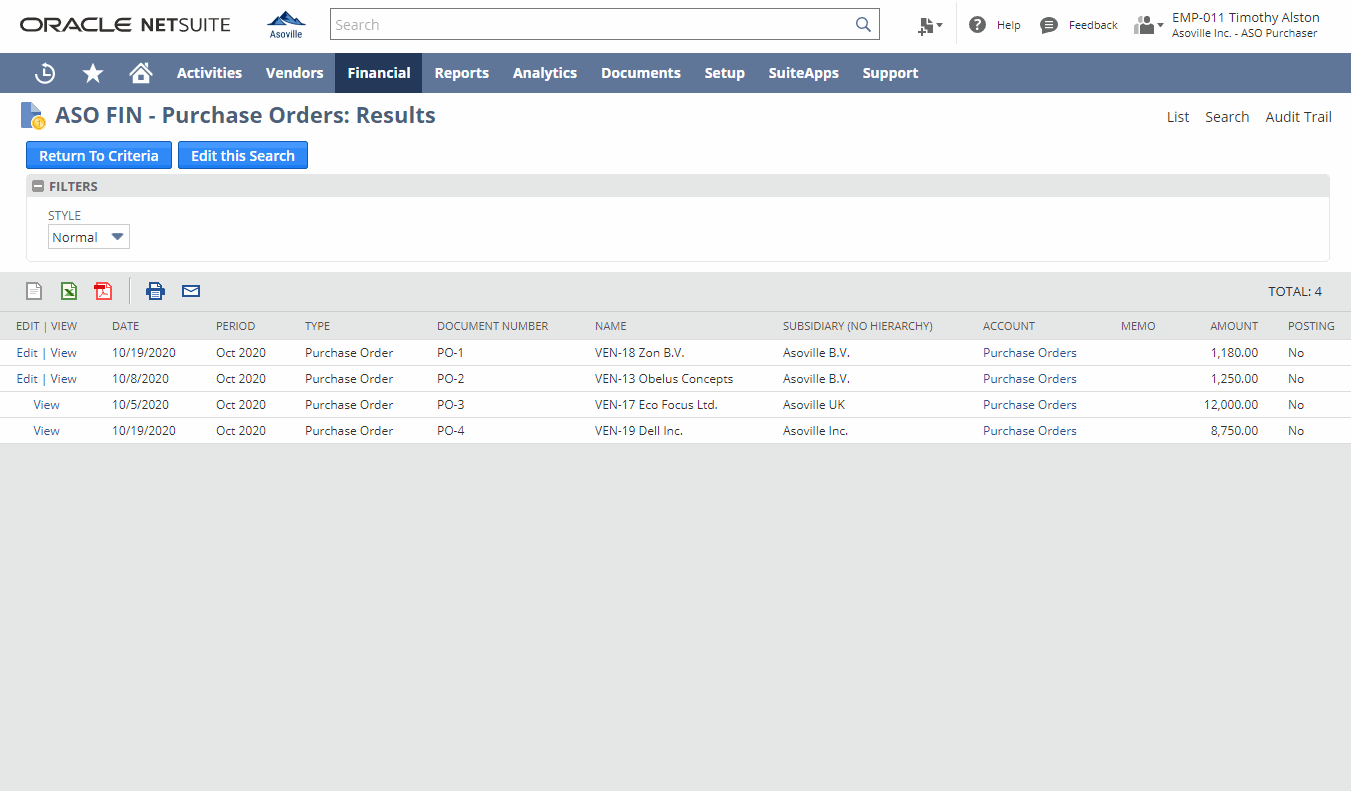Open Purchase Orders account for PO-3
1351x791 pixels.
[x=1030, y=405]
